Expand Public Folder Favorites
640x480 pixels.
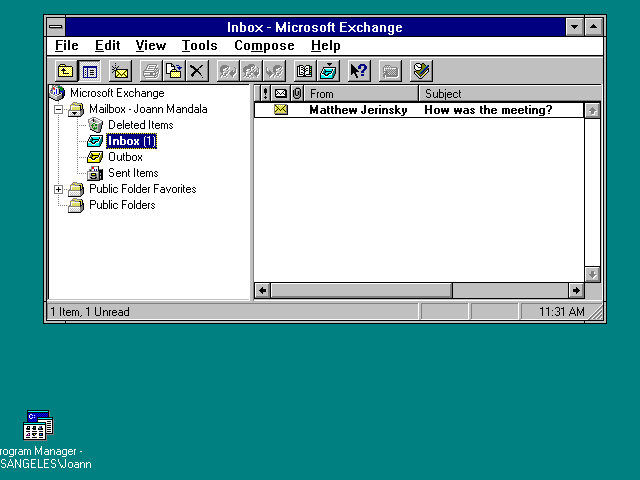[58, 189]
